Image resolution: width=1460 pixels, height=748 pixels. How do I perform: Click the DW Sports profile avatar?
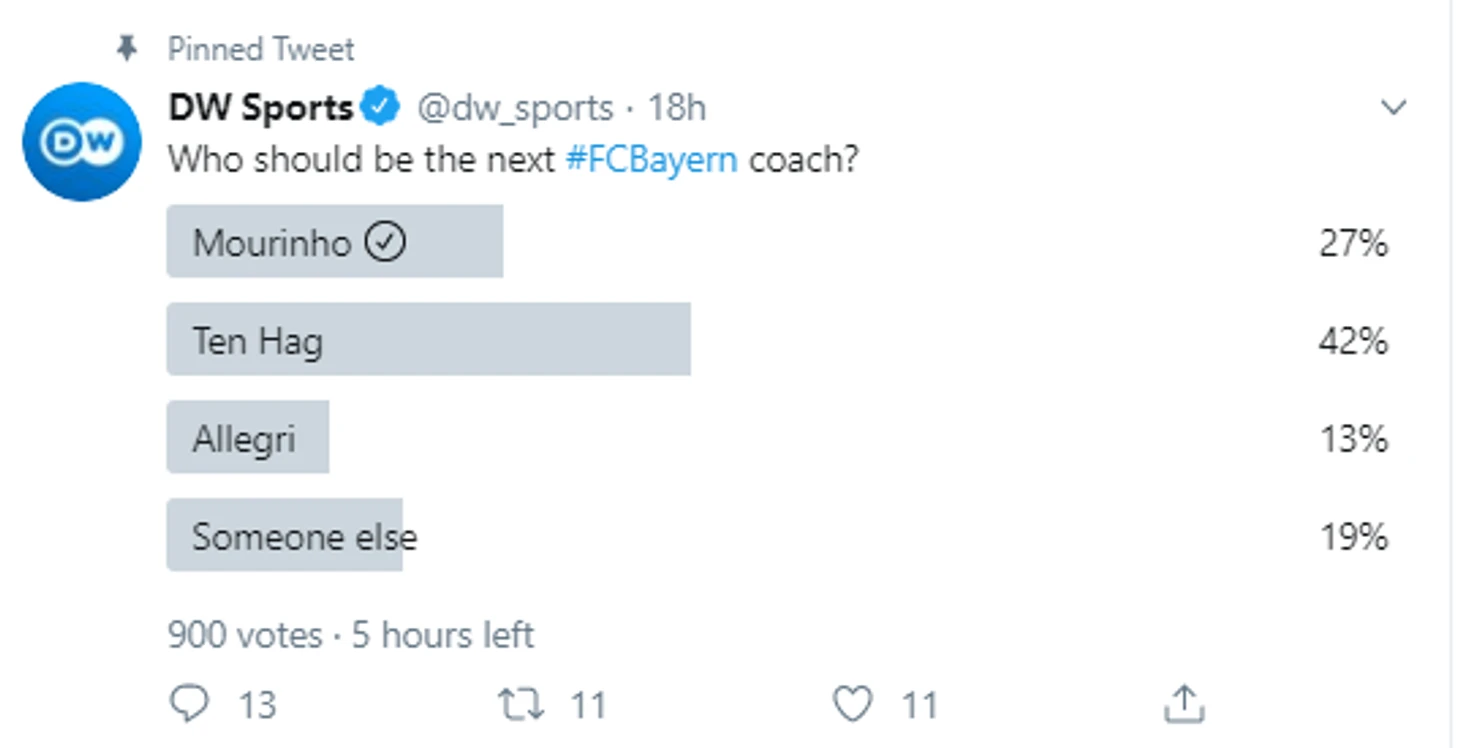click(81, 141)
